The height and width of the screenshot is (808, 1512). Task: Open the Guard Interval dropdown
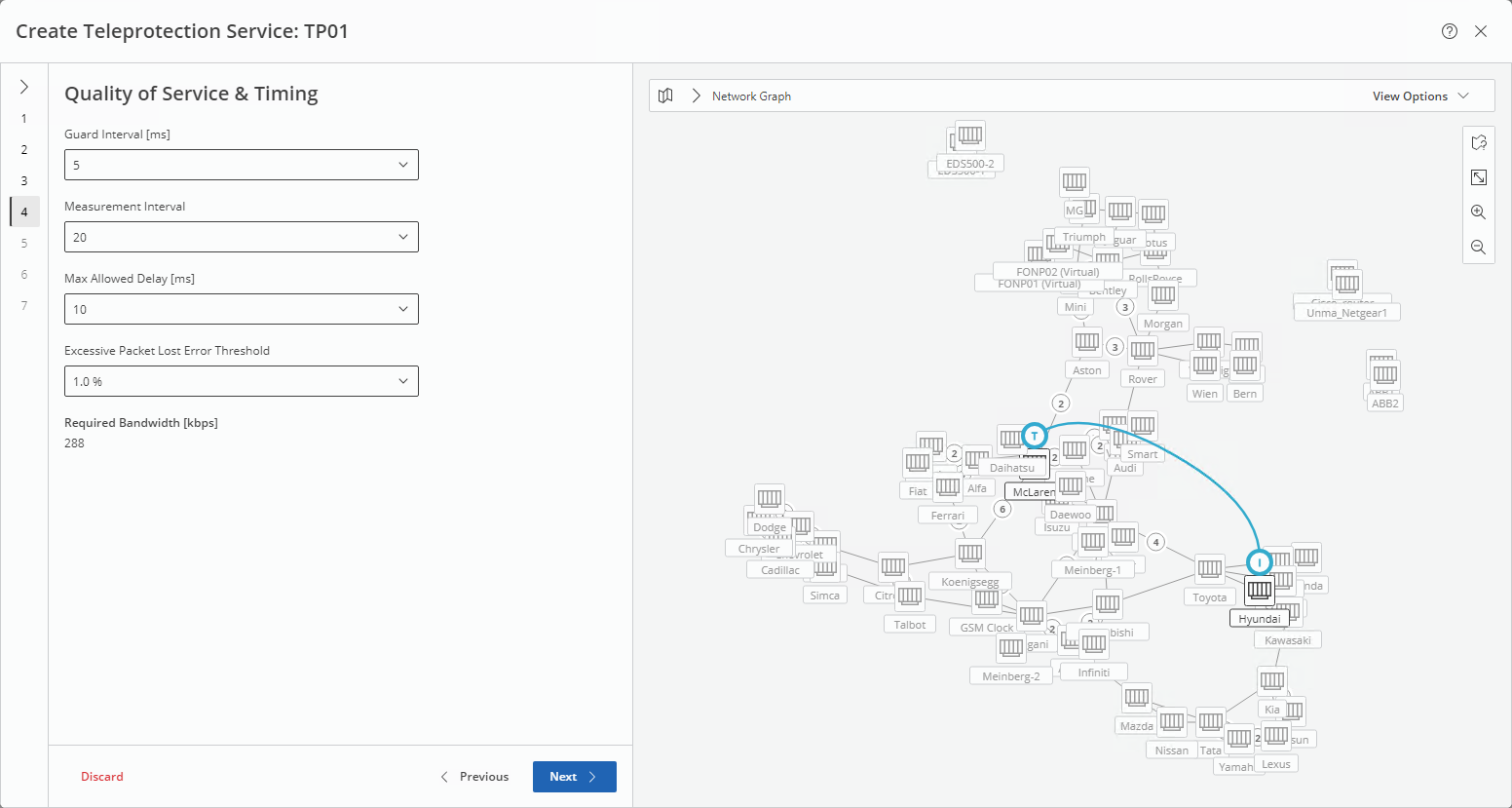pyautogui.click(x=242, y=165)
